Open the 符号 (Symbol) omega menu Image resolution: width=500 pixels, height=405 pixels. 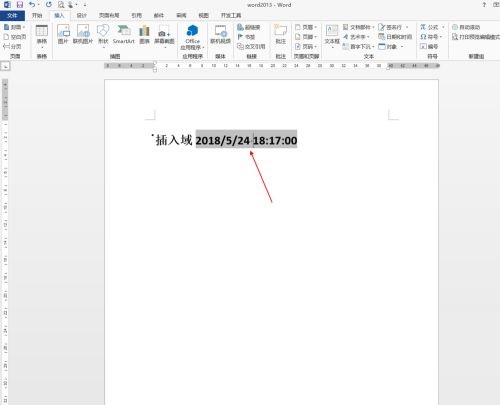pos(431,37)
